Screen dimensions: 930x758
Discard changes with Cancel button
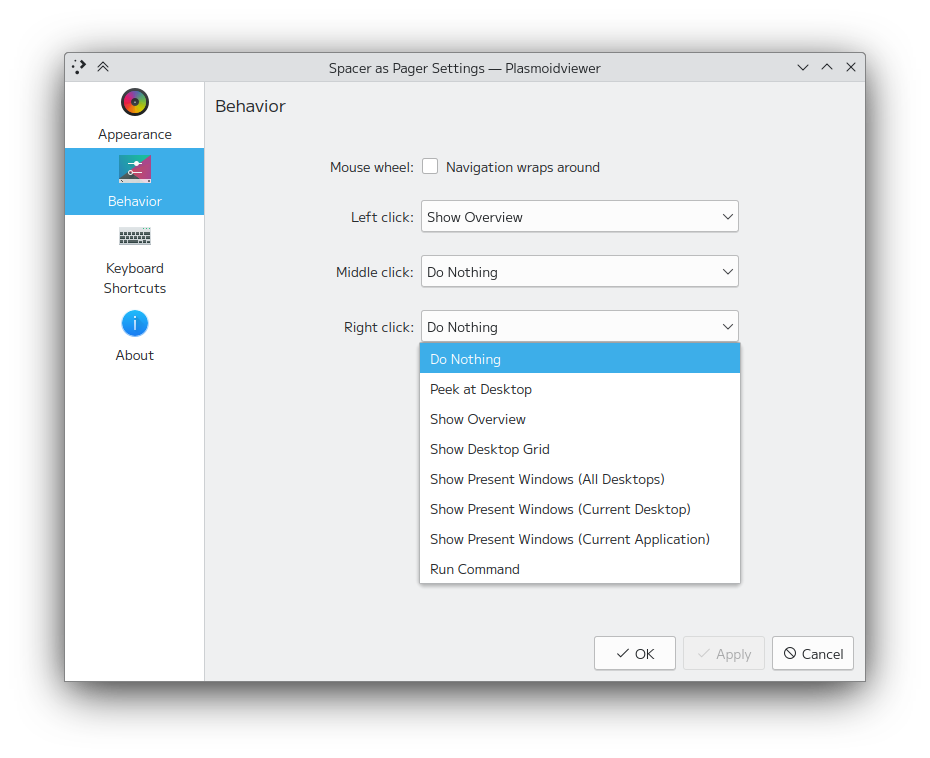click(x=813, y=654)
